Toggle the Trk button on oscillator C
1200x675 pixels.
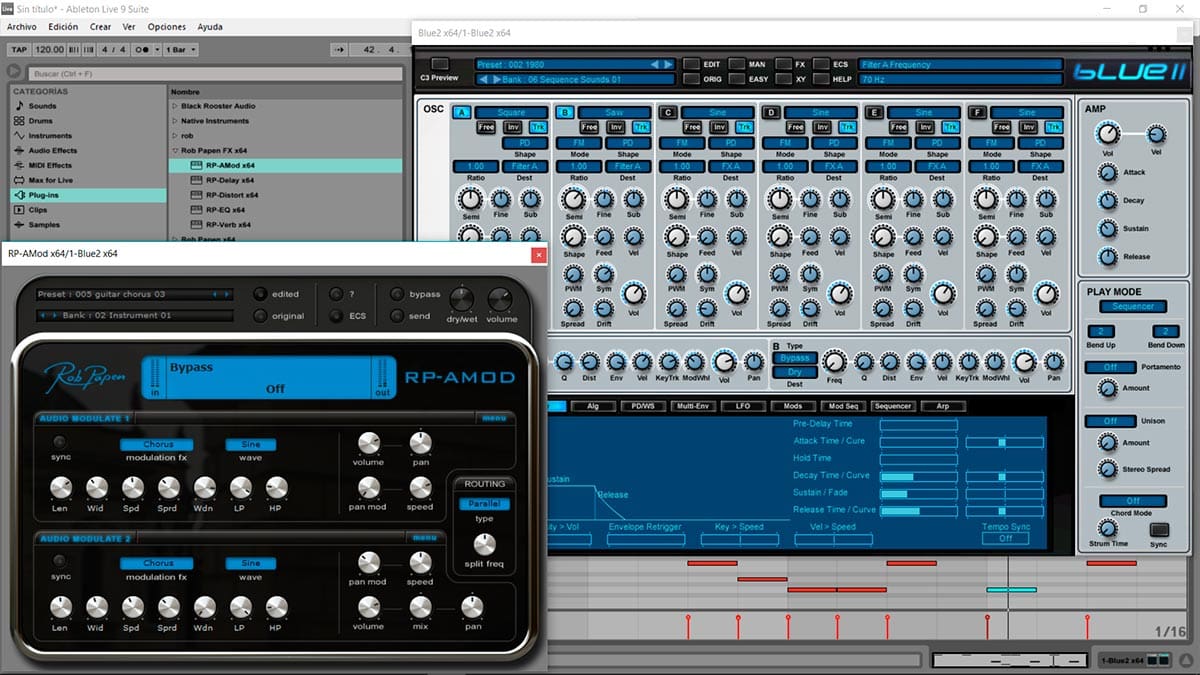[745, 127]
